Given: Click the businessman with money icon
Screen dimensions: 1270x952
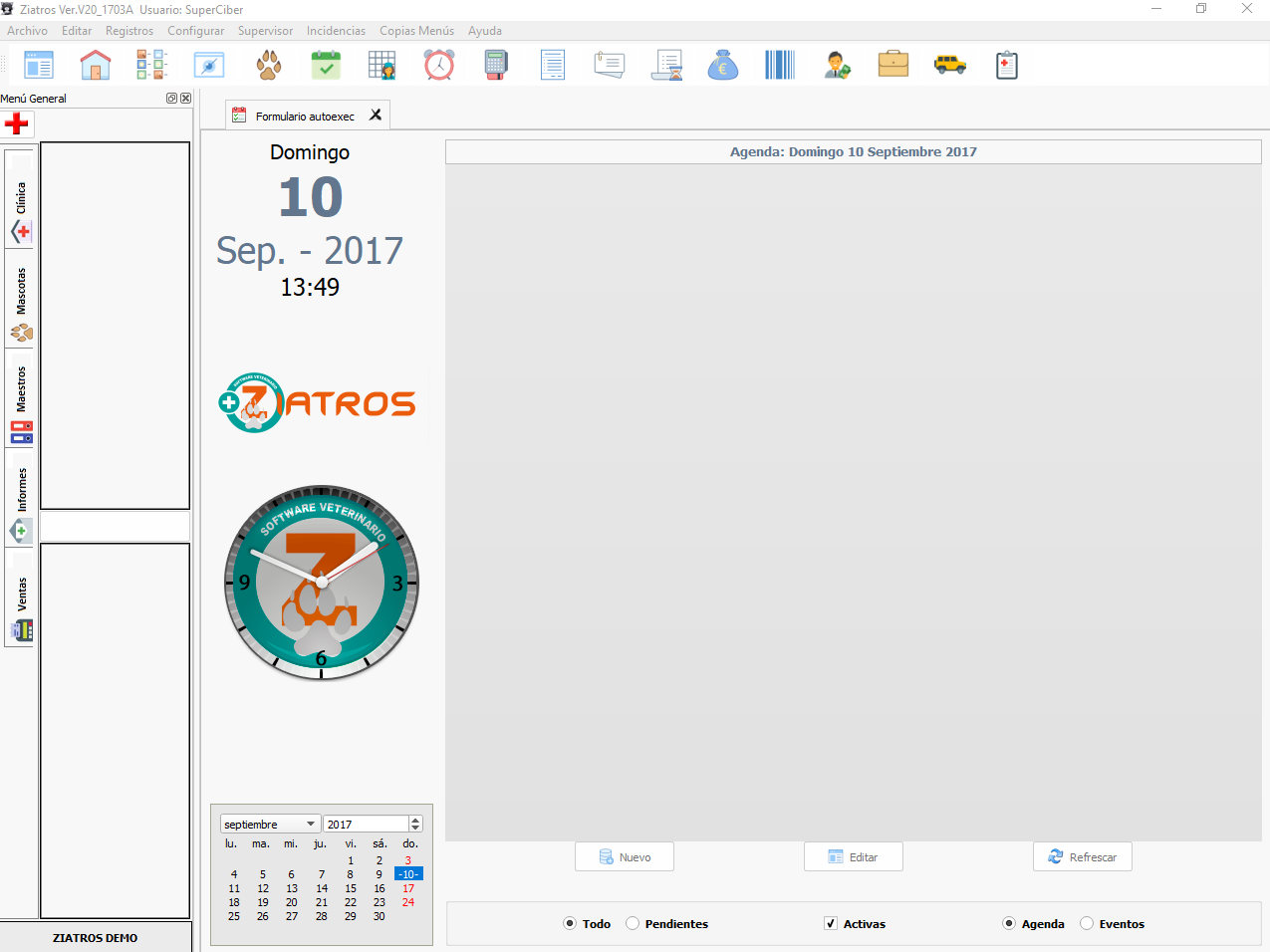Looking at the screenshot, I should [837, 66].
